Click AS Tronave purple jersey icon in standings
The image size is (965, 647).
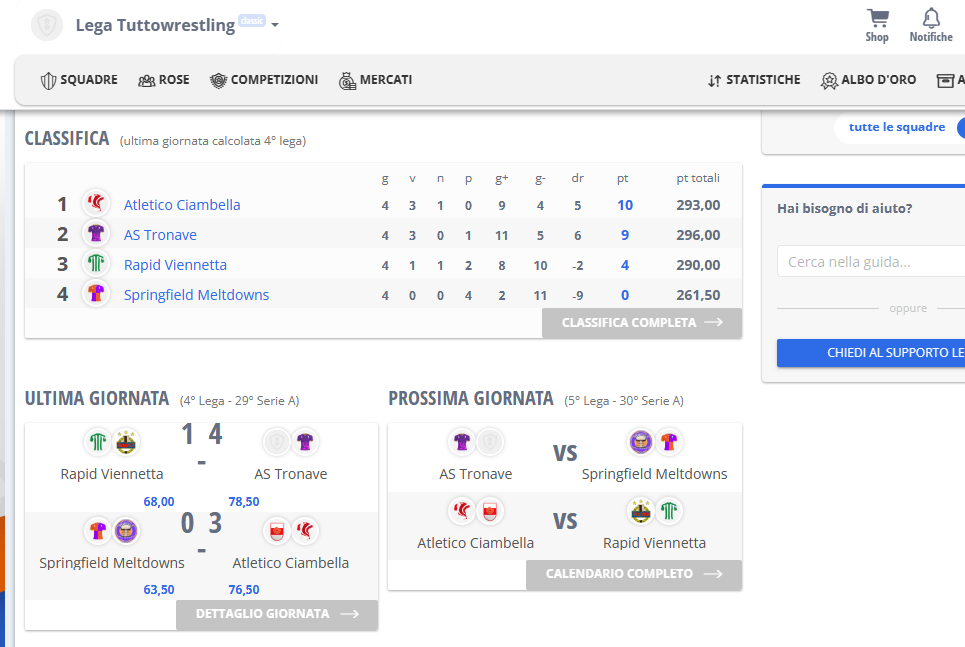(x=96, y=233)
